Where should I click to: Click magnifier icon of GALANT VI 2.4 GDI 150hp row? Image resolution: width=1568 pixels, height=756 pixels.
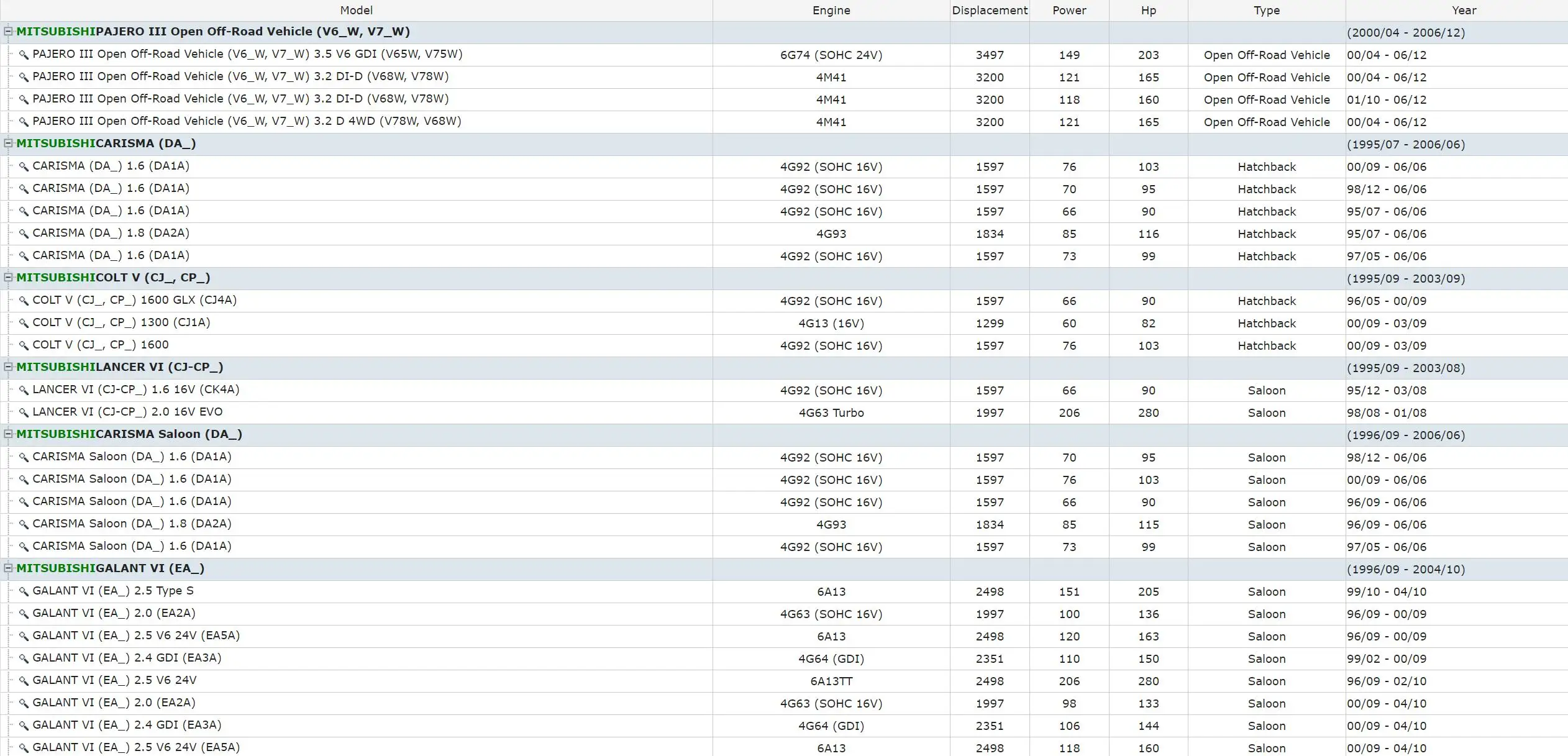click(x=24, y=658)
